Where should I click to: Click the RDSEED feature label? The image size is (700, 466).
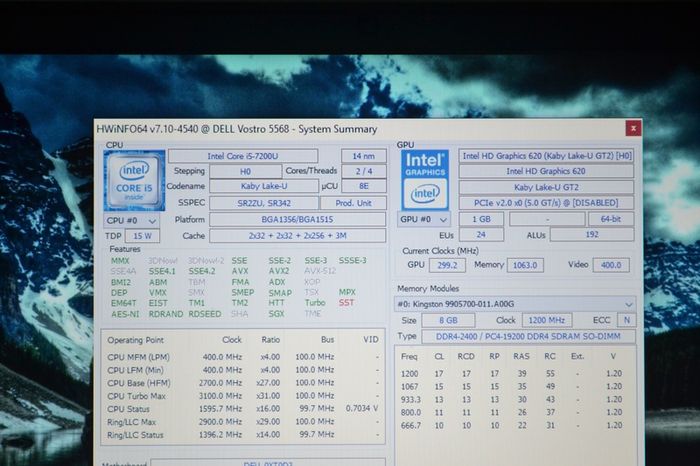click(205, 314)
